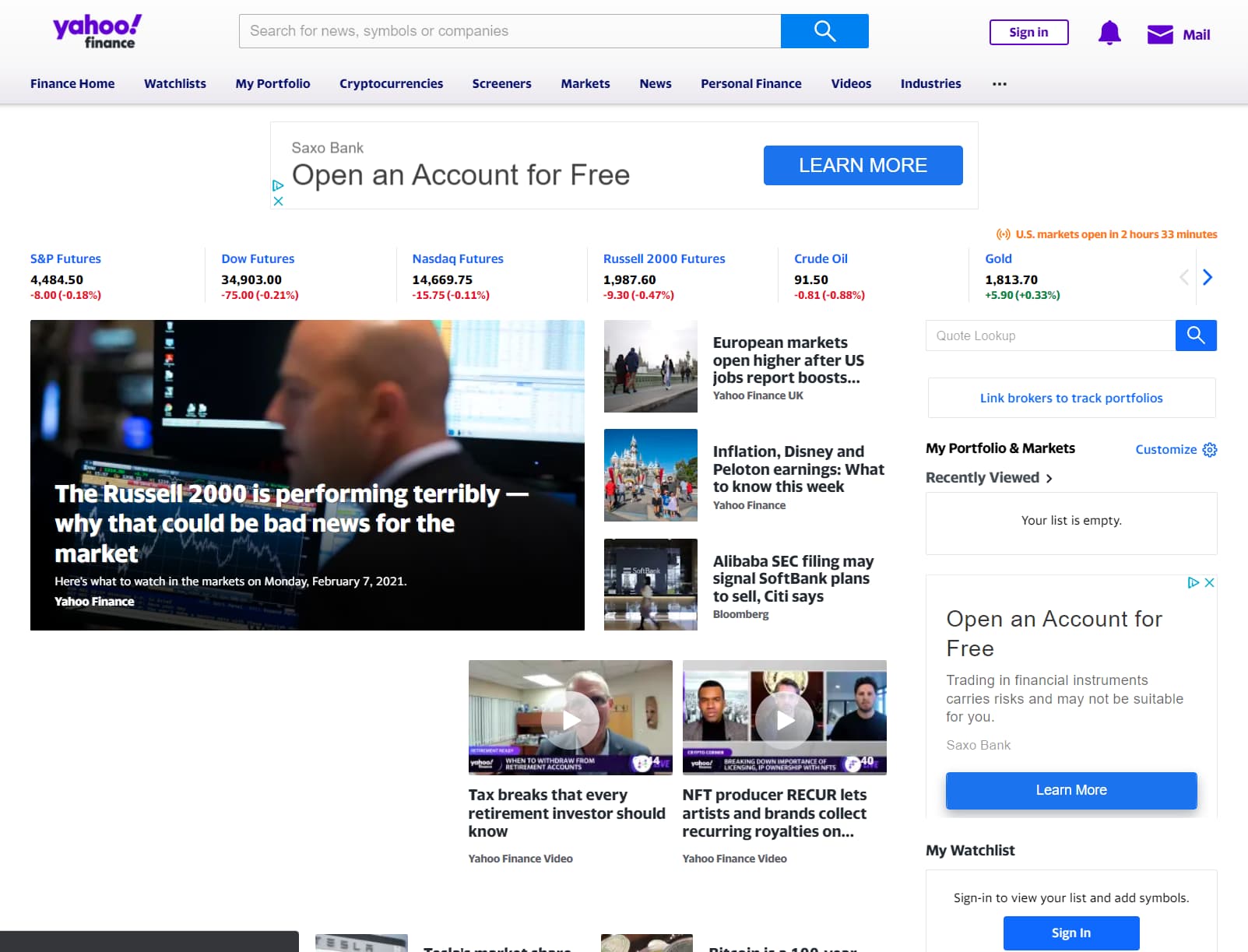
Task: Open European markets thumbnail image
Action: (651, 366)
